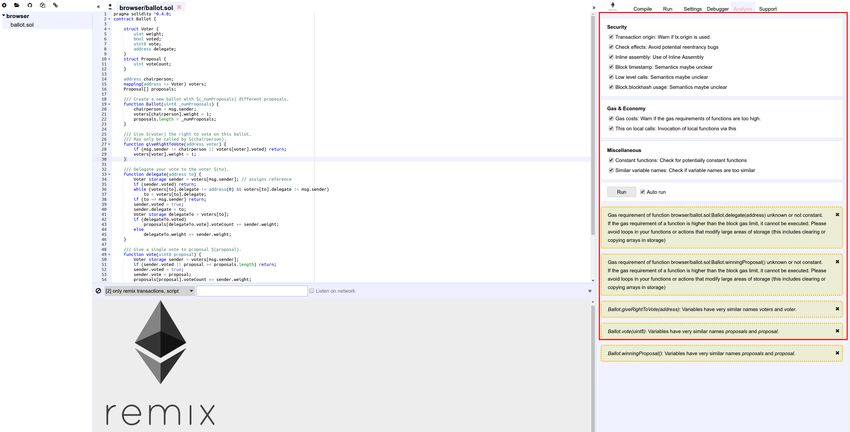Click the icon left of ballot.sol tab
The image size is (850, 432).
point(111,7)
